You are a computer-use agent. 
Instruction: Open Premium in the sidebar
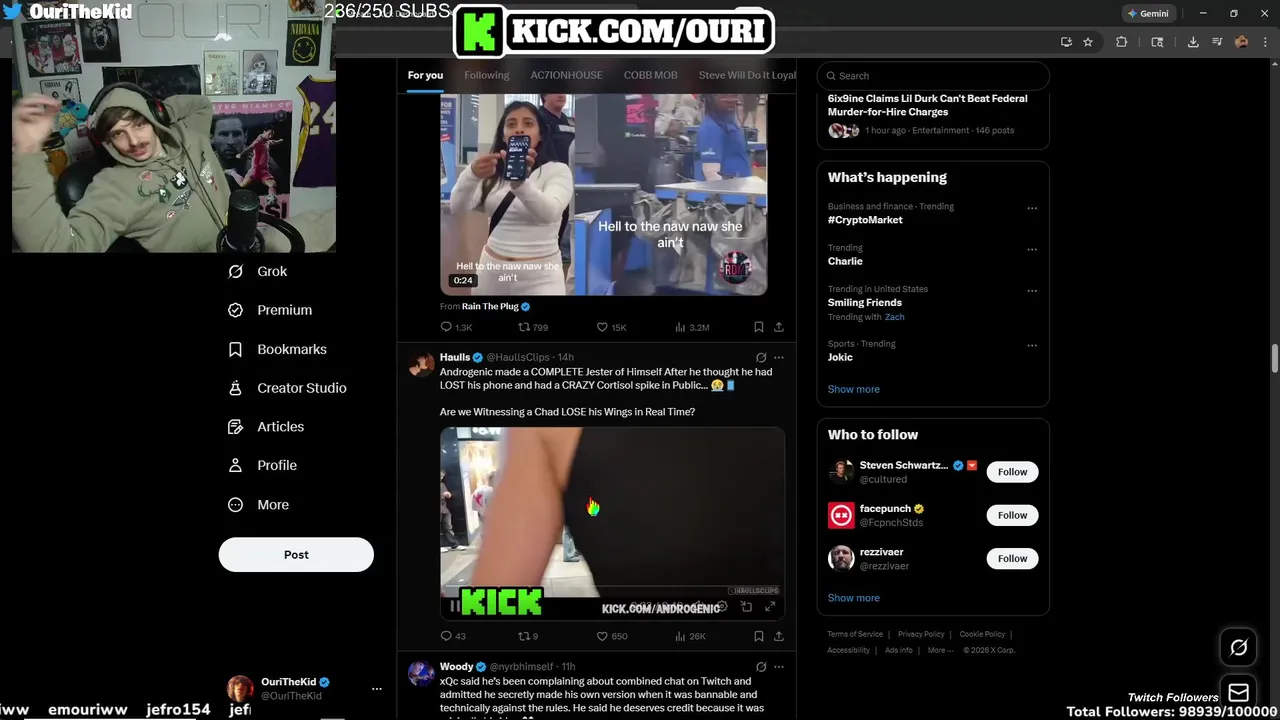coord(270,310)
